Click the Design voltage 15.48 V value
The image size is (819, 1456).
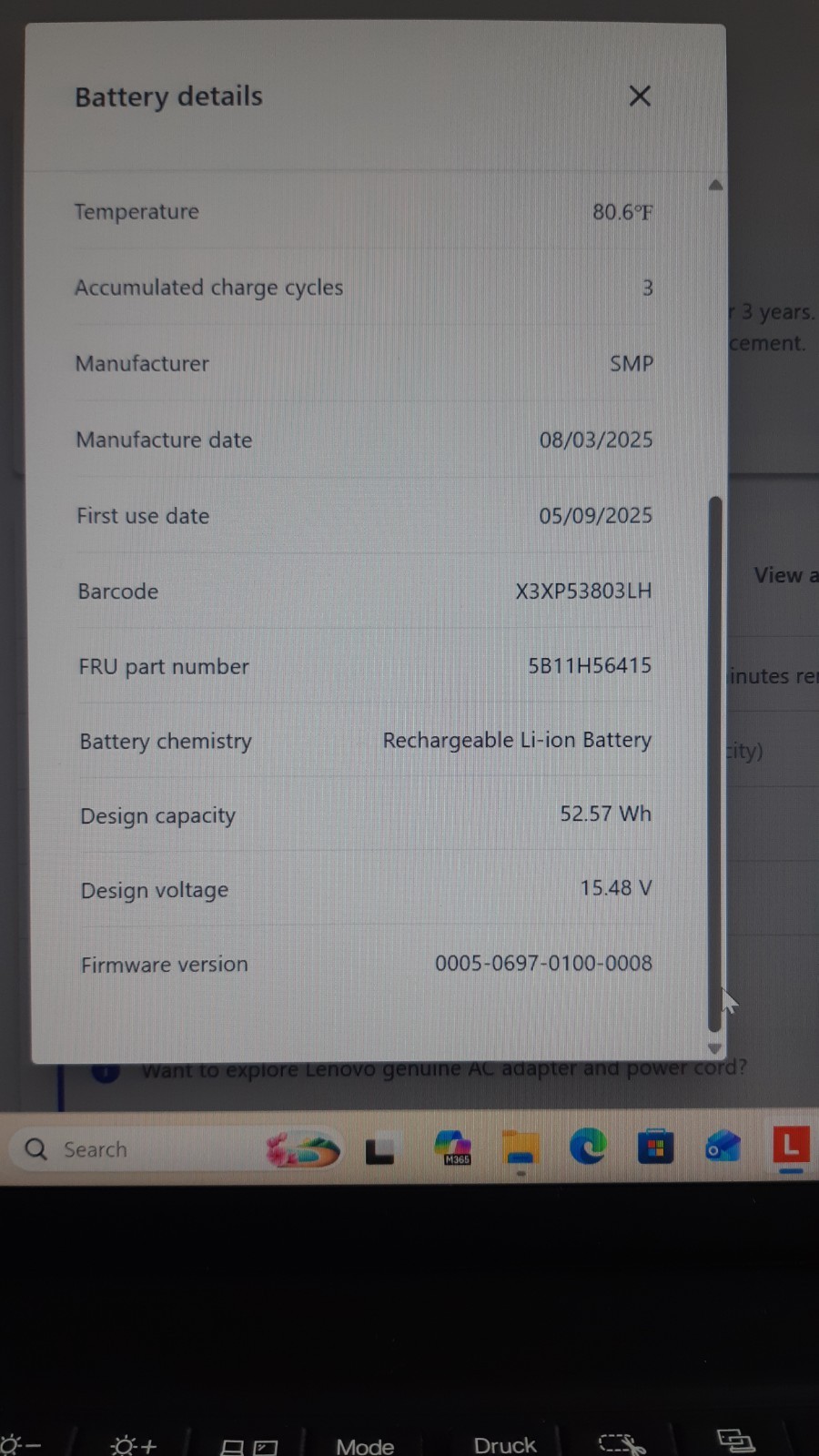(x=616, y=887)
